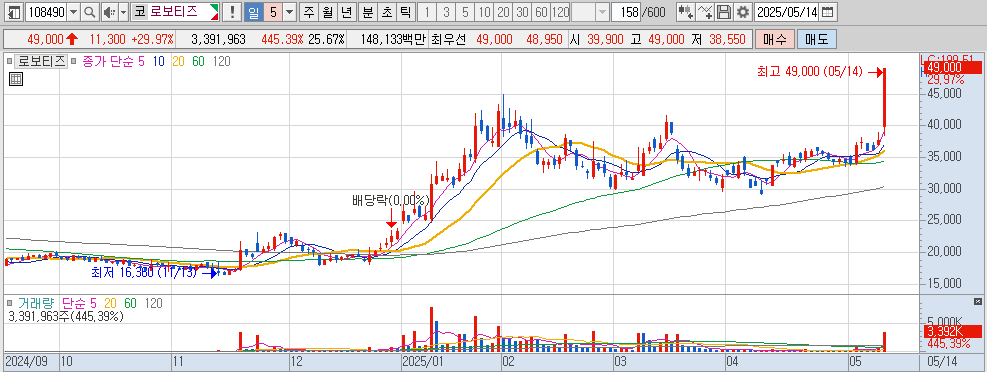987x372 pixels.
Task: Close the volume pane with the x button
Action: (977, 302)
